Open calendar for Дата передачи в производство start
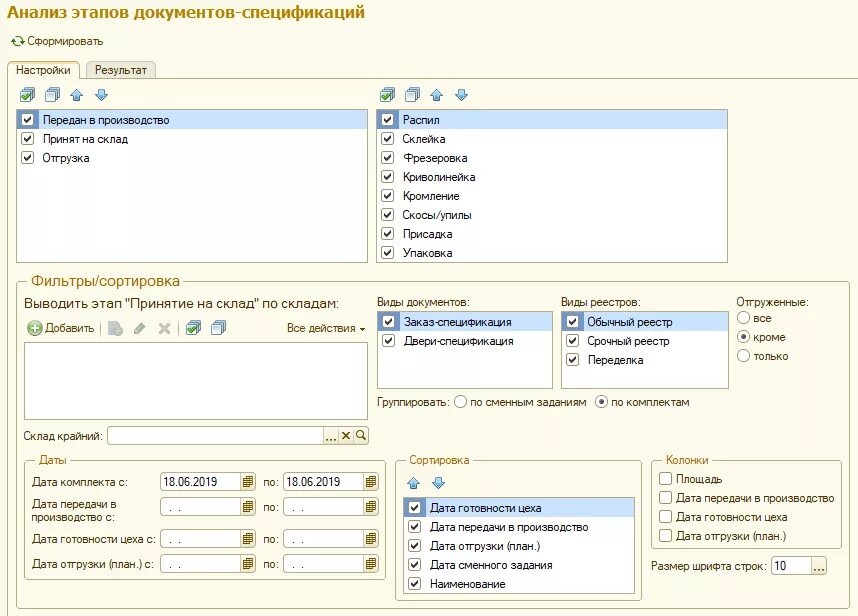Image resolution: width=858 pixels, height=616 pixels. click(248, 507)
